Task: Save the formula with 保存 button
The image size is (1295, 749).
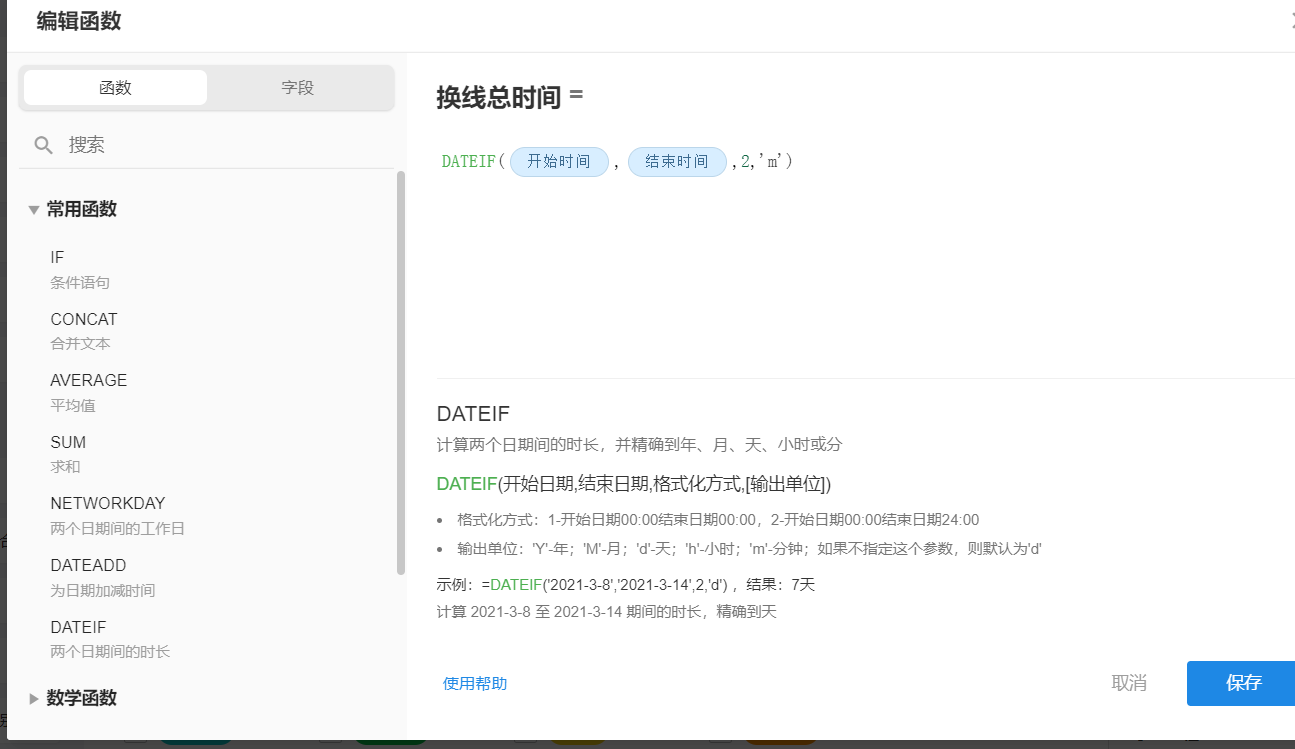Action: click(1243, 683)
